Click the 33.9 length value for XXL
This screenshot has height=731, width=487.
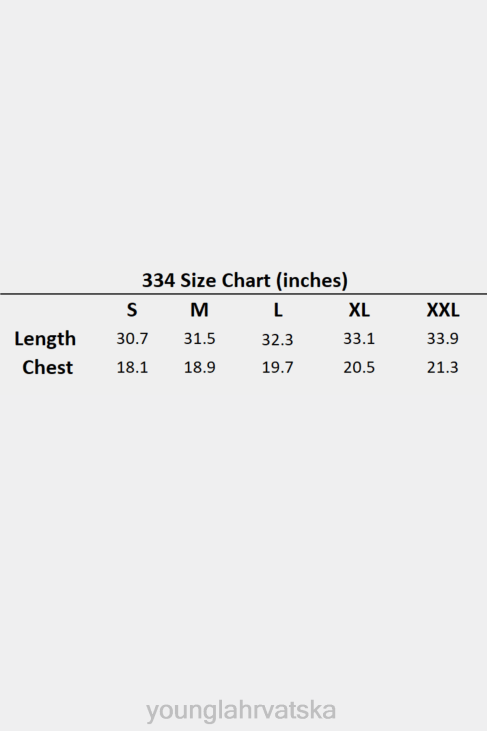[443, 338]
